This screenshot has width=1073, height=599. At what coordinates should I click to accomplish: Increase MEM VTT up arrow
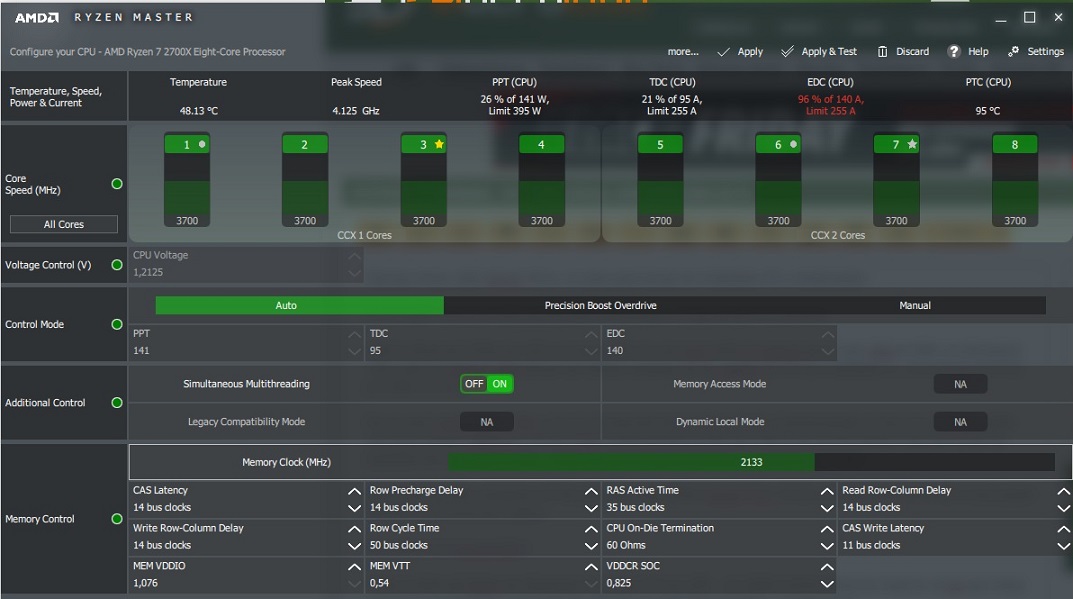[x=591, y=567]
